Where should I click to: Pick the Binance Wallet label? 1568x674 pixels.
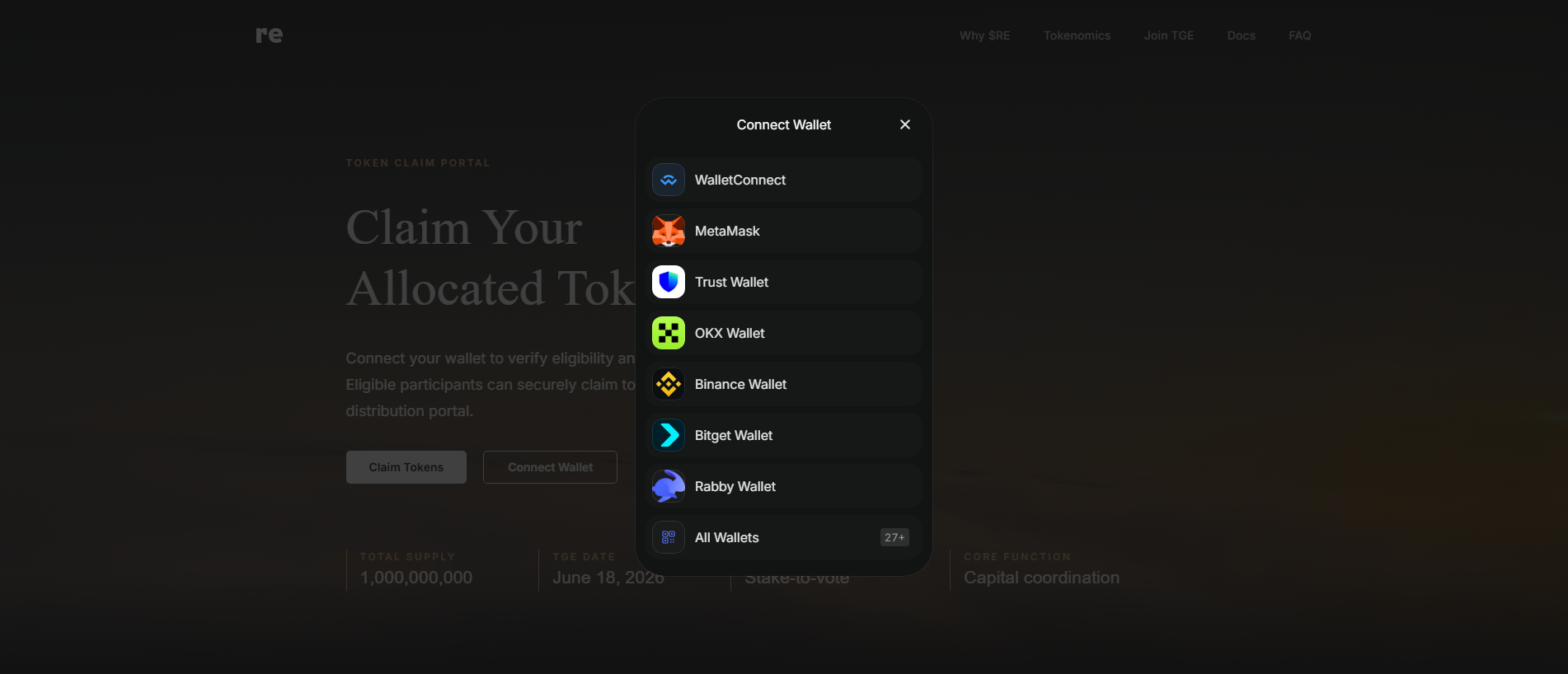(x=740, y=384)
